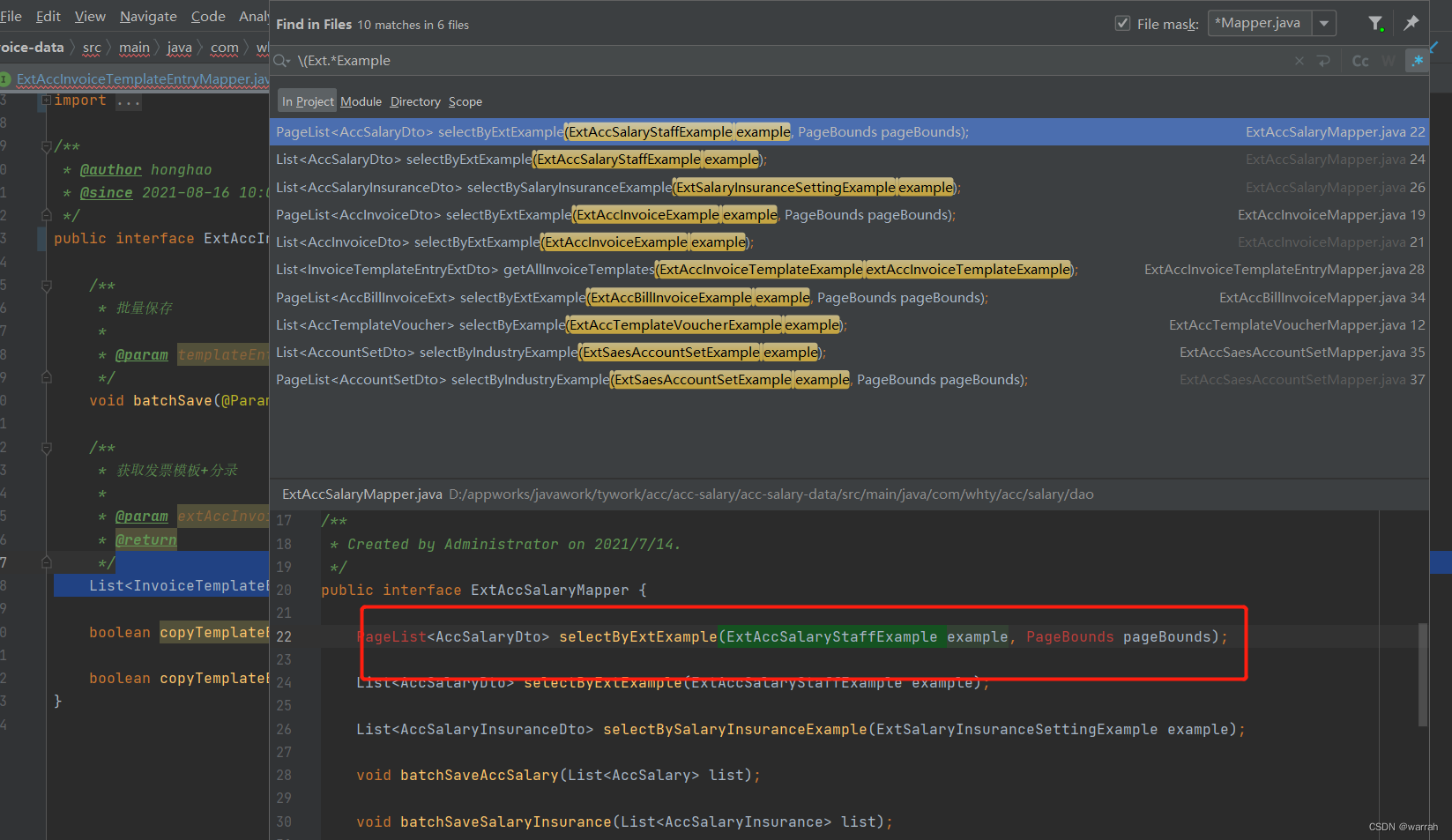The image size is (1452, 840).
Task: Open the Navigate menu
Action: click(x=148, y=16)
